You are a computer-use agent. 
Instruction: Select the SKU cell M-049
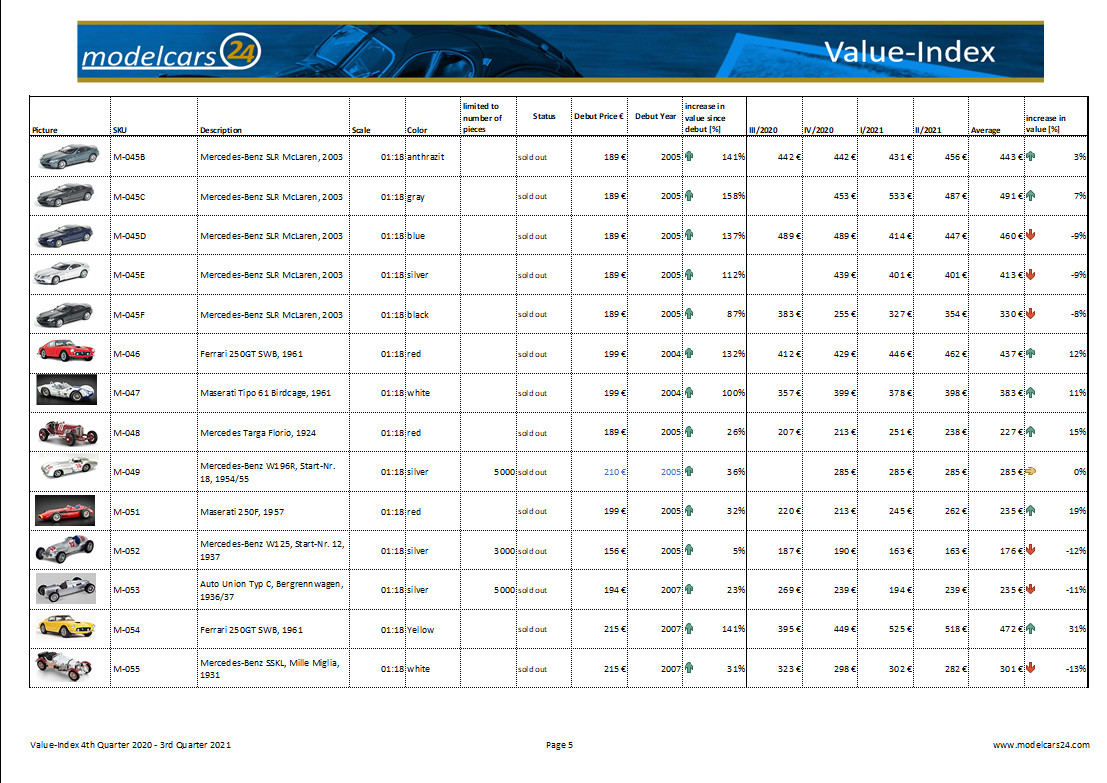126,472
